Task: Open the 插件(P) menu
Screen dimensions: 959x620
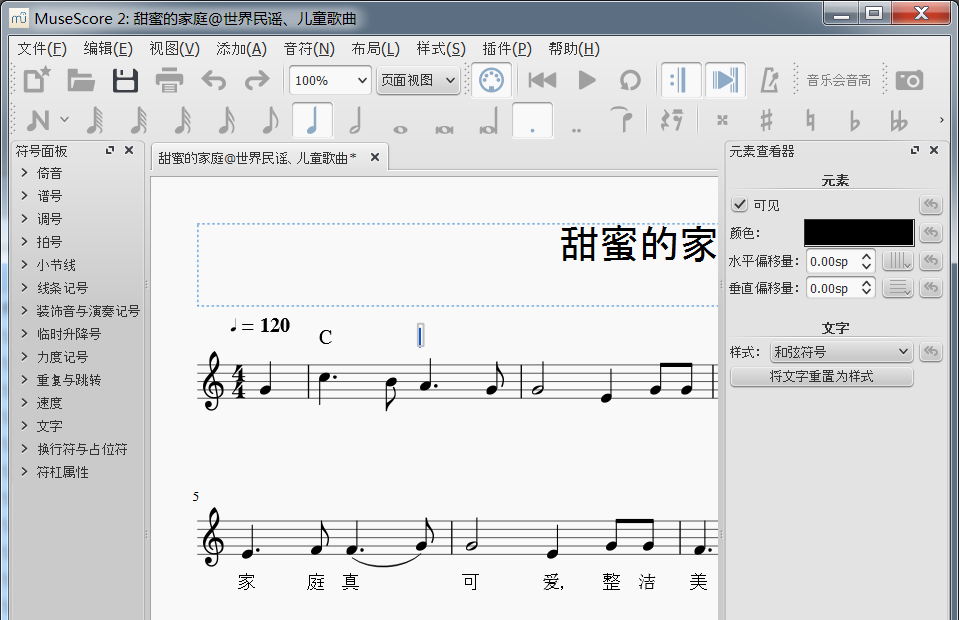Action: pos(506,49)
